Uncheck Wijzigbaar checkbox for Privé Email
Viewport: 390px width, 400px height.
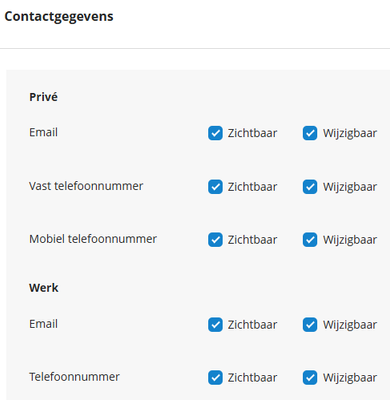(x=310, y=133)
